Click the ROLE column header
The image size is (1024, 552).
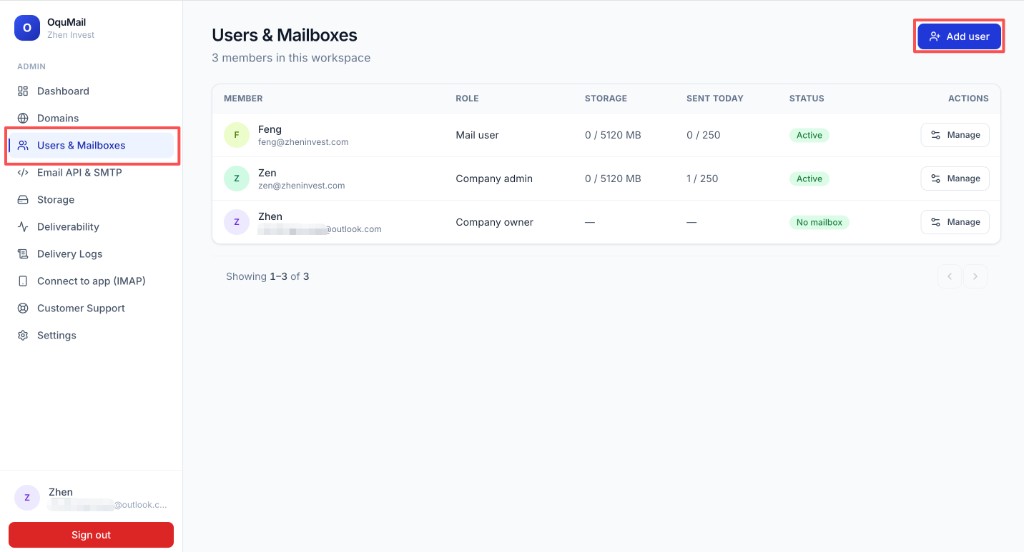(x=467, y=98)
